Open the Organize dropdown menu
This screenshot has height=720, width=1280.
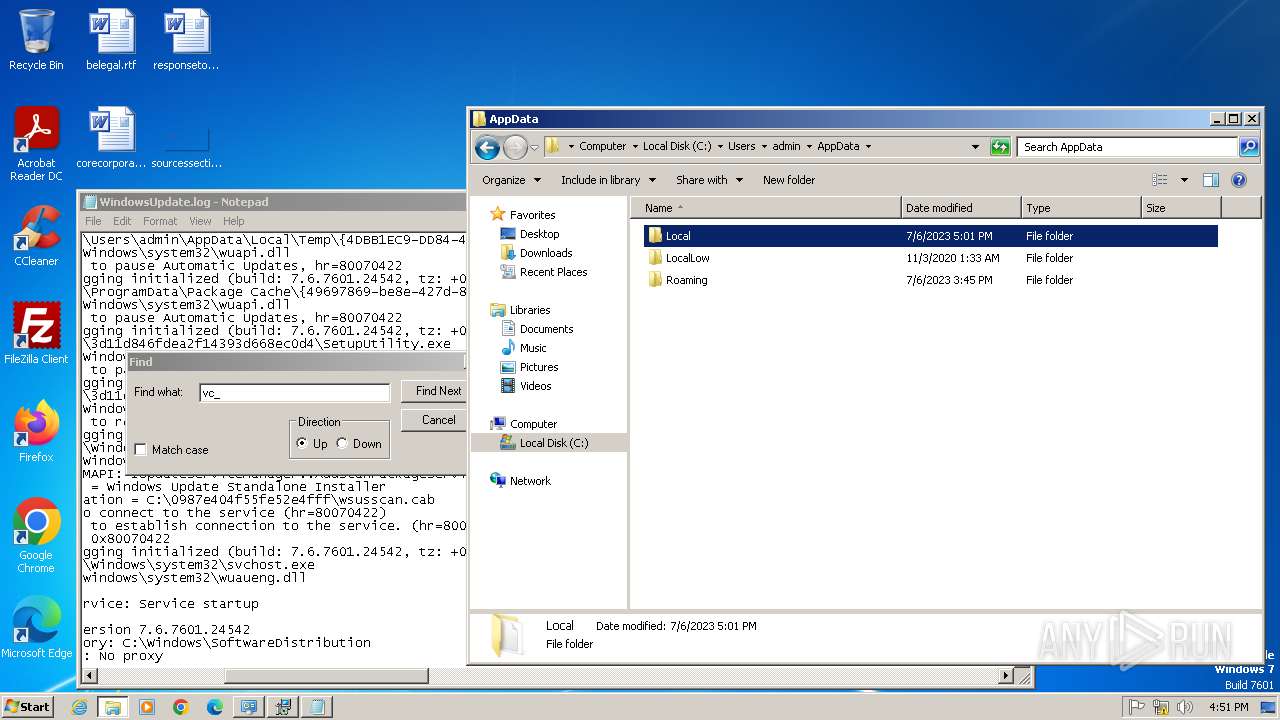[x=511, y=180]
